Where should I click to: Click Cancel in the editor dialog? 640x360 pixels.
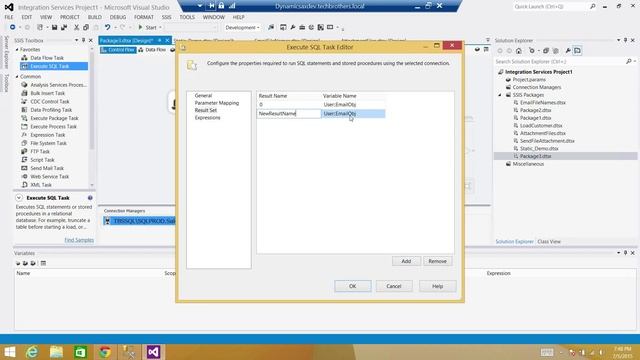[394, 286]
